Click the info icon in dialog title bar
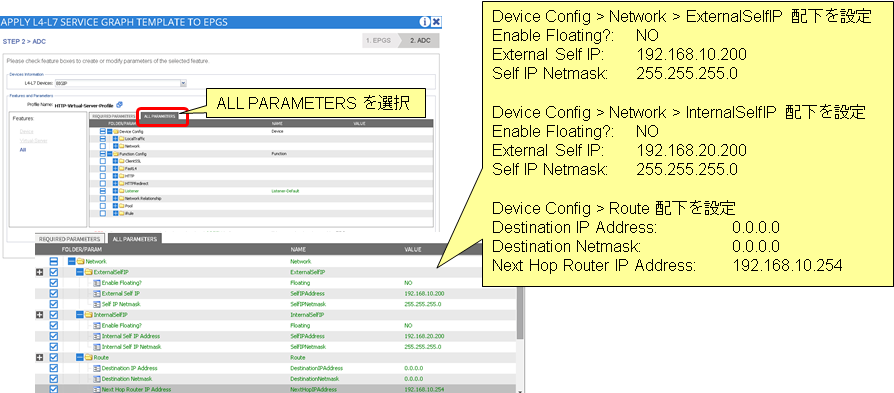Screen dimensions: 894x393 (424, 22)
